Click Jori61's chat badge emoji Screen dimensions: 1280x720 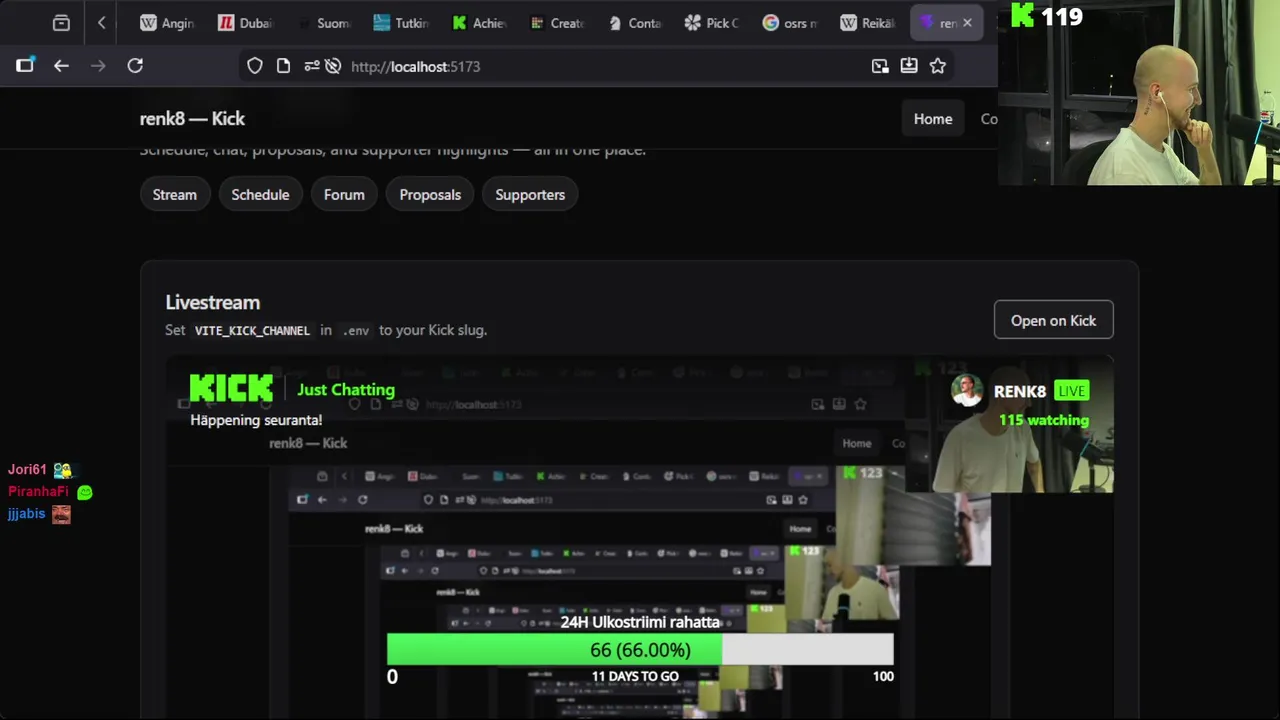pyautogui.click(x=63, y=470)
